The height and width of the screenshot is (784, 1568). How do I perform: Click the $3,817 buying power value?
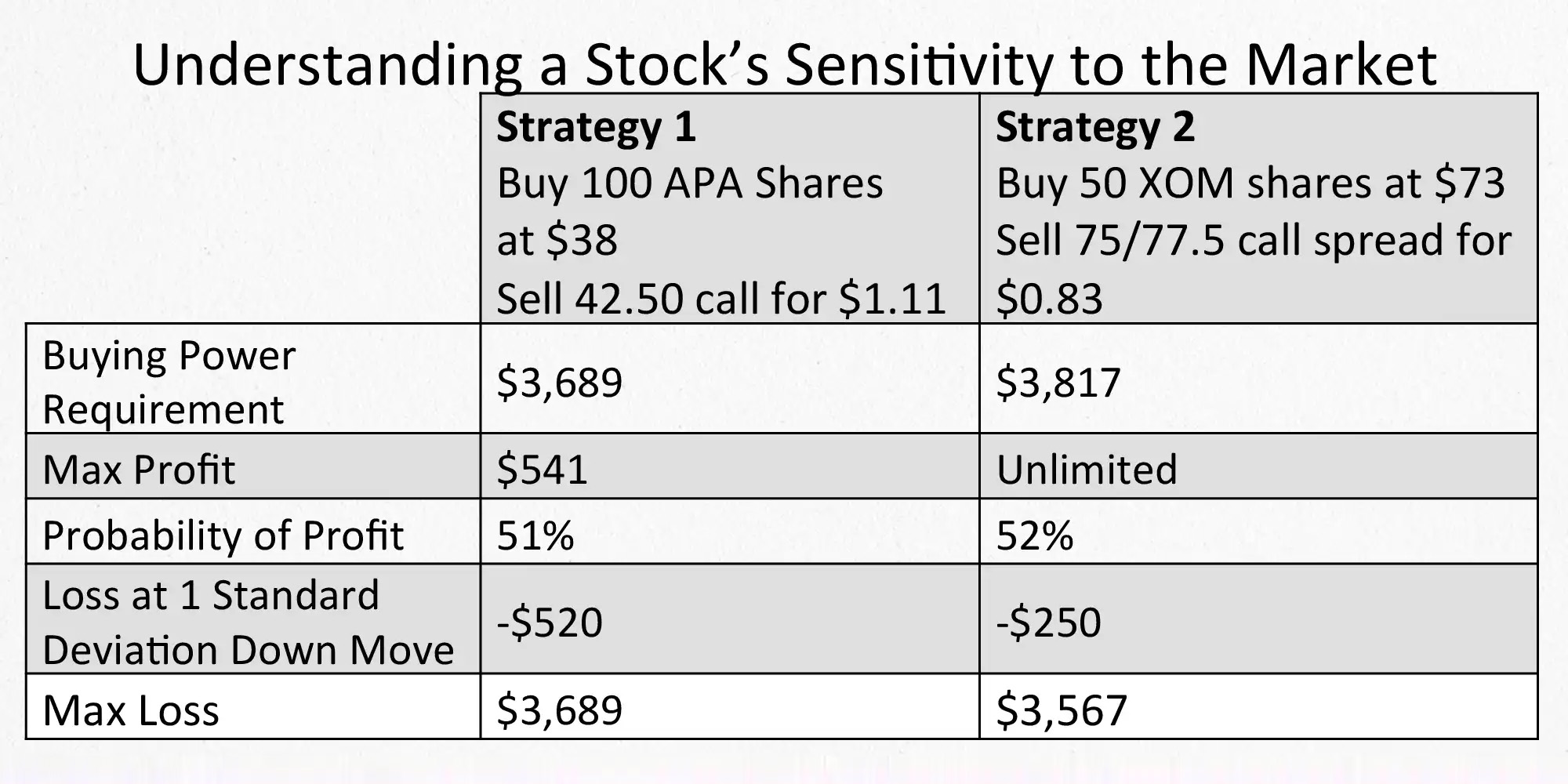click(1058, 383)
